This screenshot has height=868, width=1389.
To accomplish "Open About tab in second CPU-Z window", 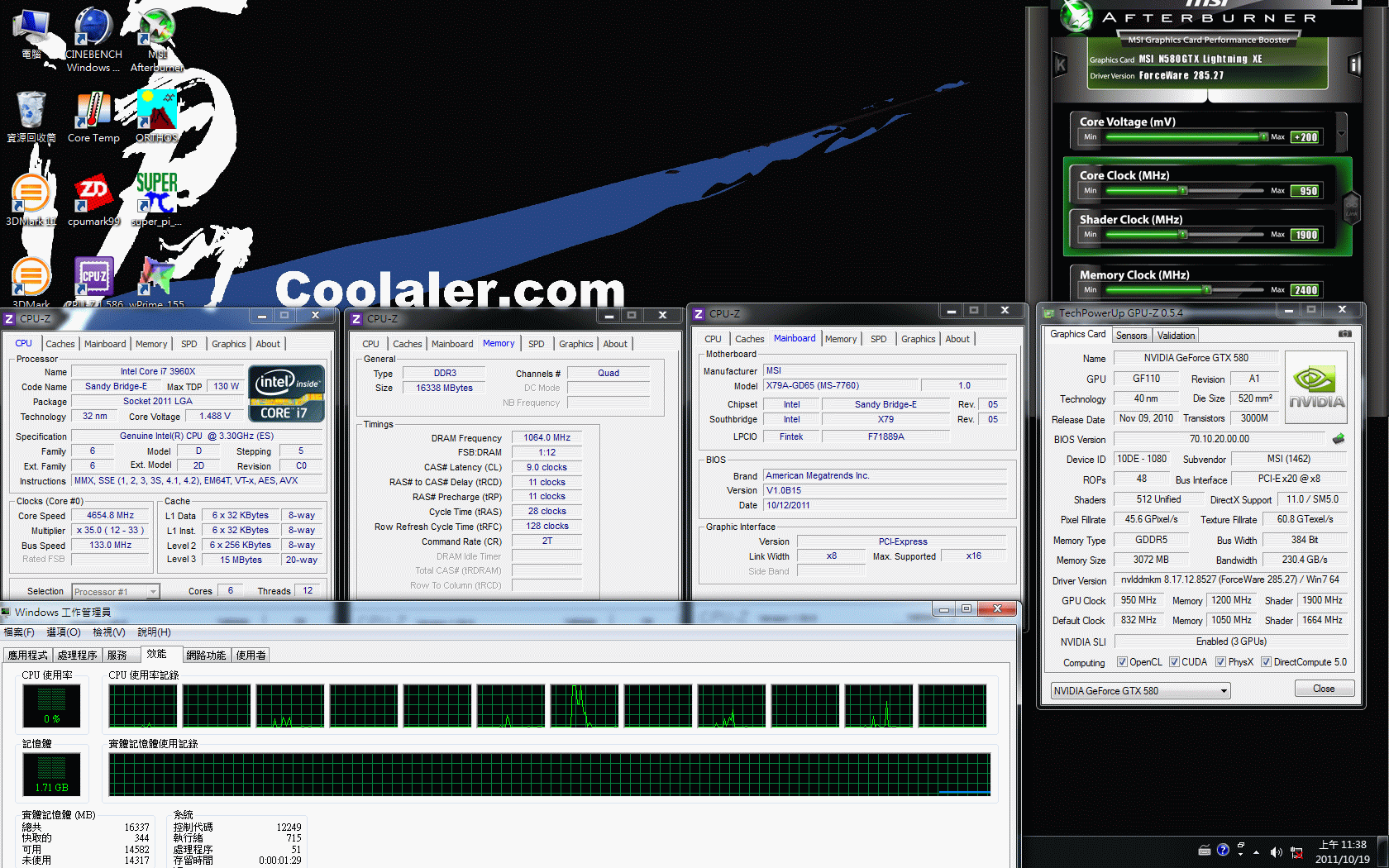I will pos(615,344).
